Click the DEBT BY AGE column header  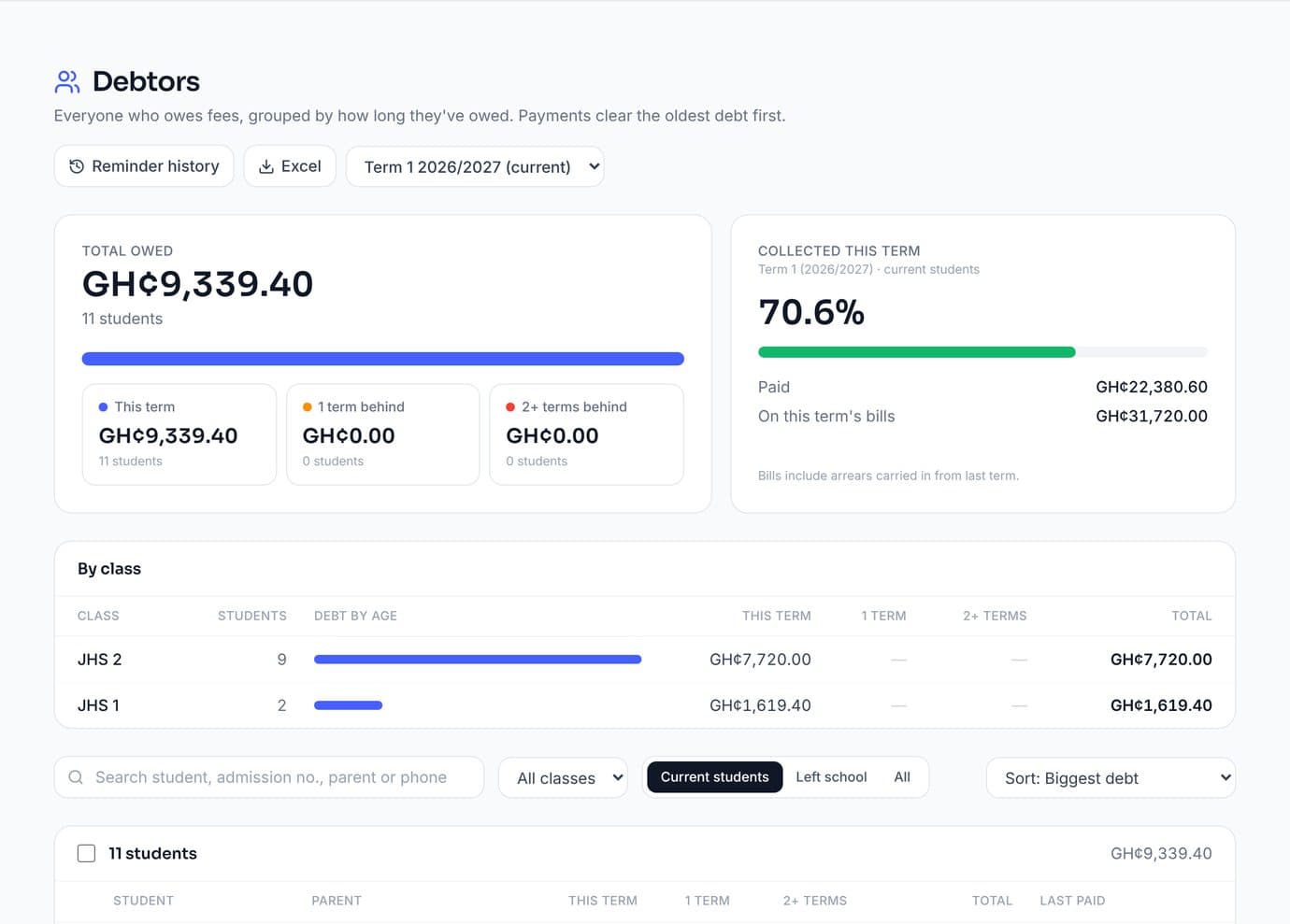click(355, 616)
